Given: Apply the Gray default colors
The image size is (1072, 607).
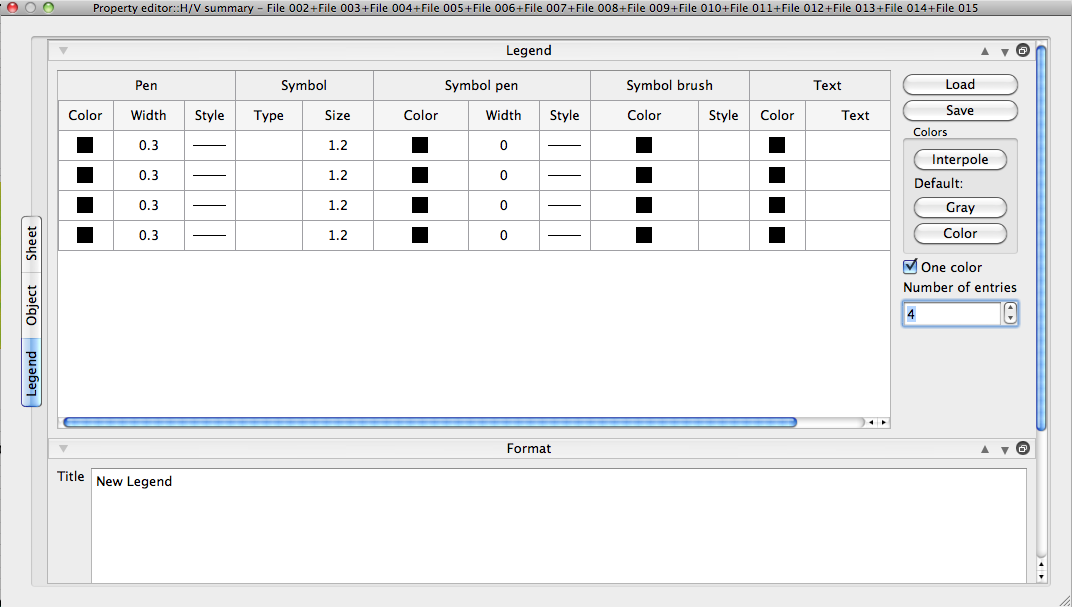Looking at the screenshot, I should click(960, 208).
